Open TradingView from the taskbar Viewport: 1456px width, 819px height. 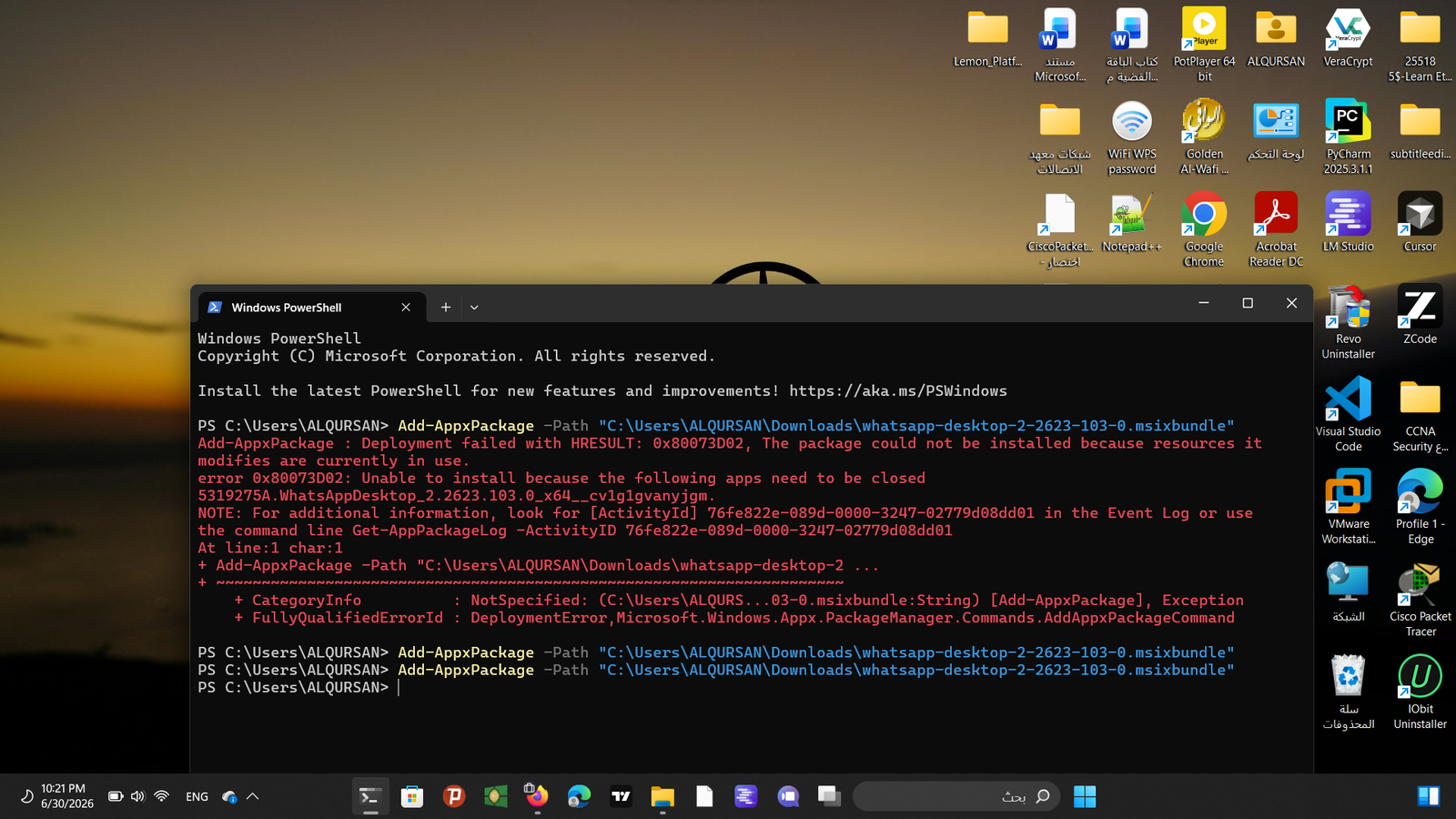click(621, 796)
